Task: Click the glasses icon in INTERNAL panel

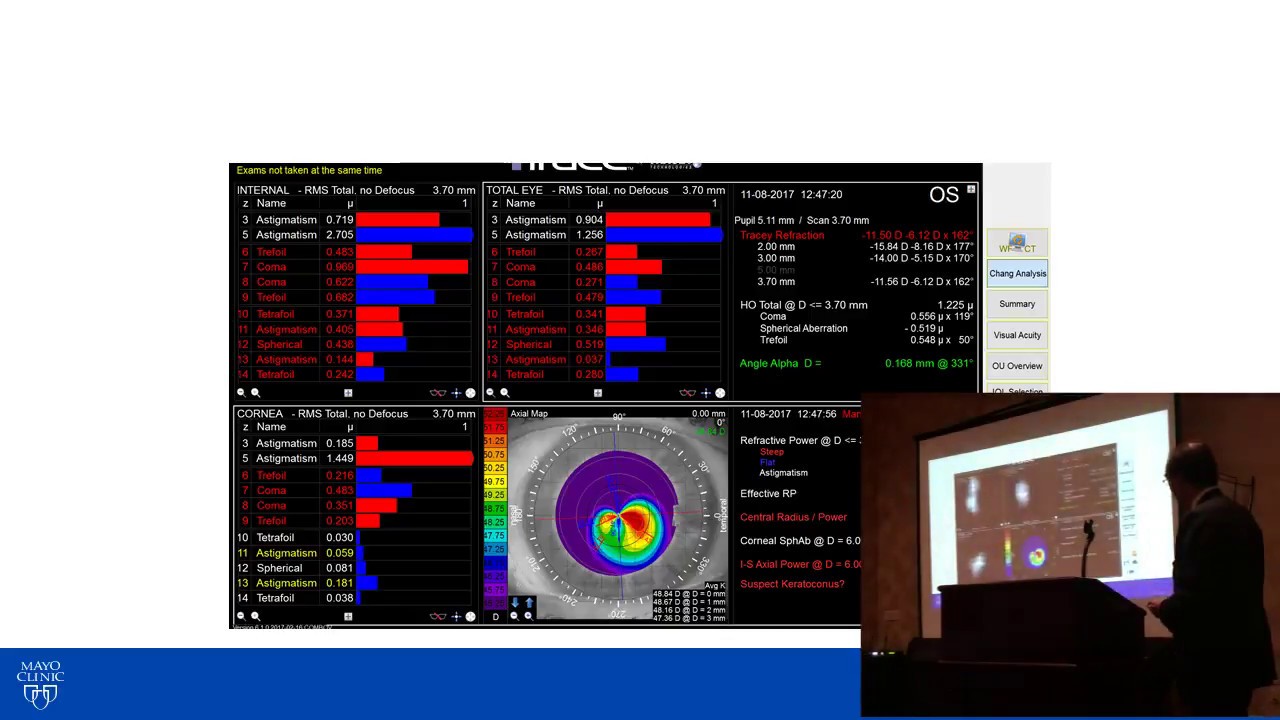Action: point(437,393)
